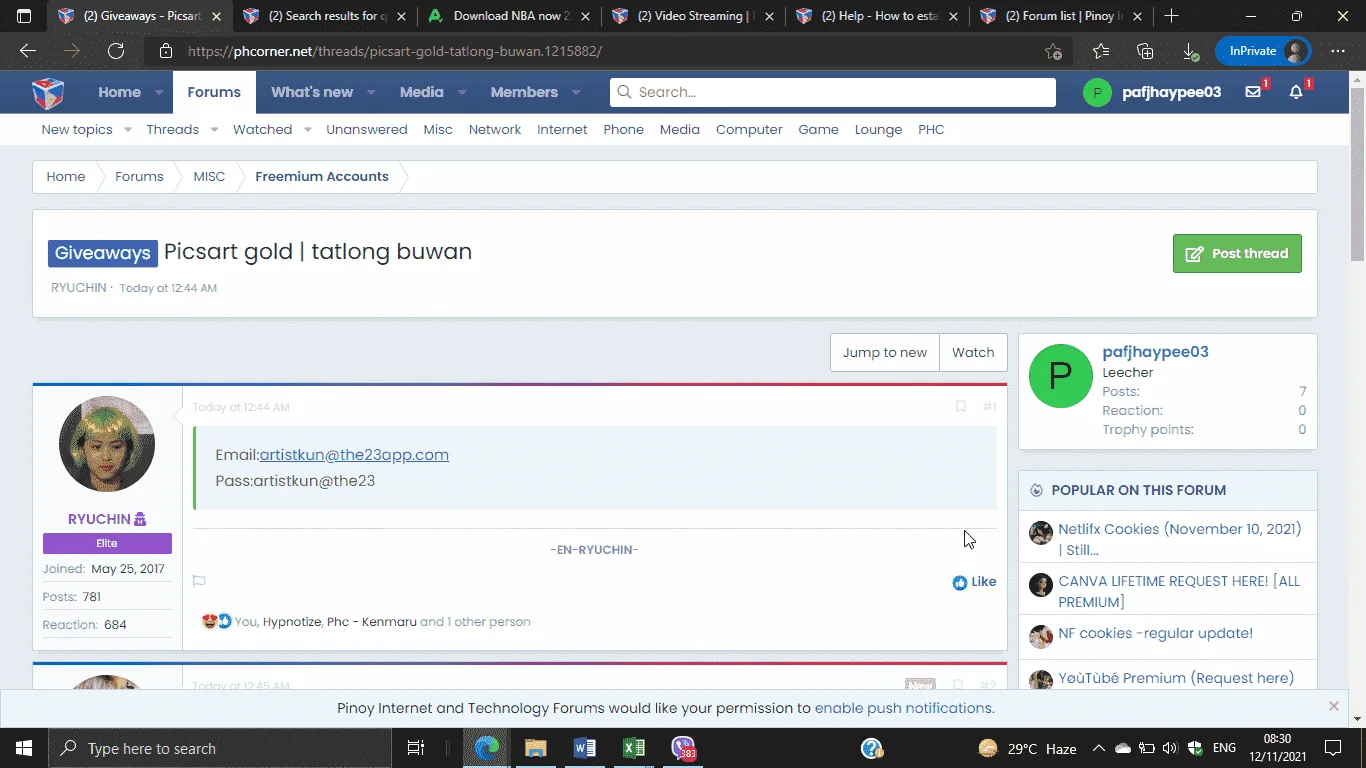
Task: Dismiss the push notification banner
Action: pyautogui.click(x=1333, y=706)
